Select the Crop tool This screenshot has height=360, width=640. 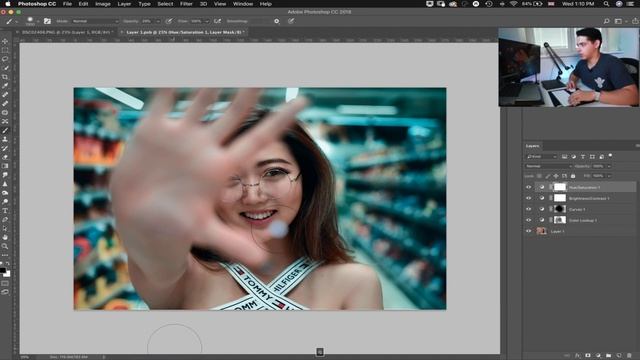pyautogui.click(x=5, y=77)
